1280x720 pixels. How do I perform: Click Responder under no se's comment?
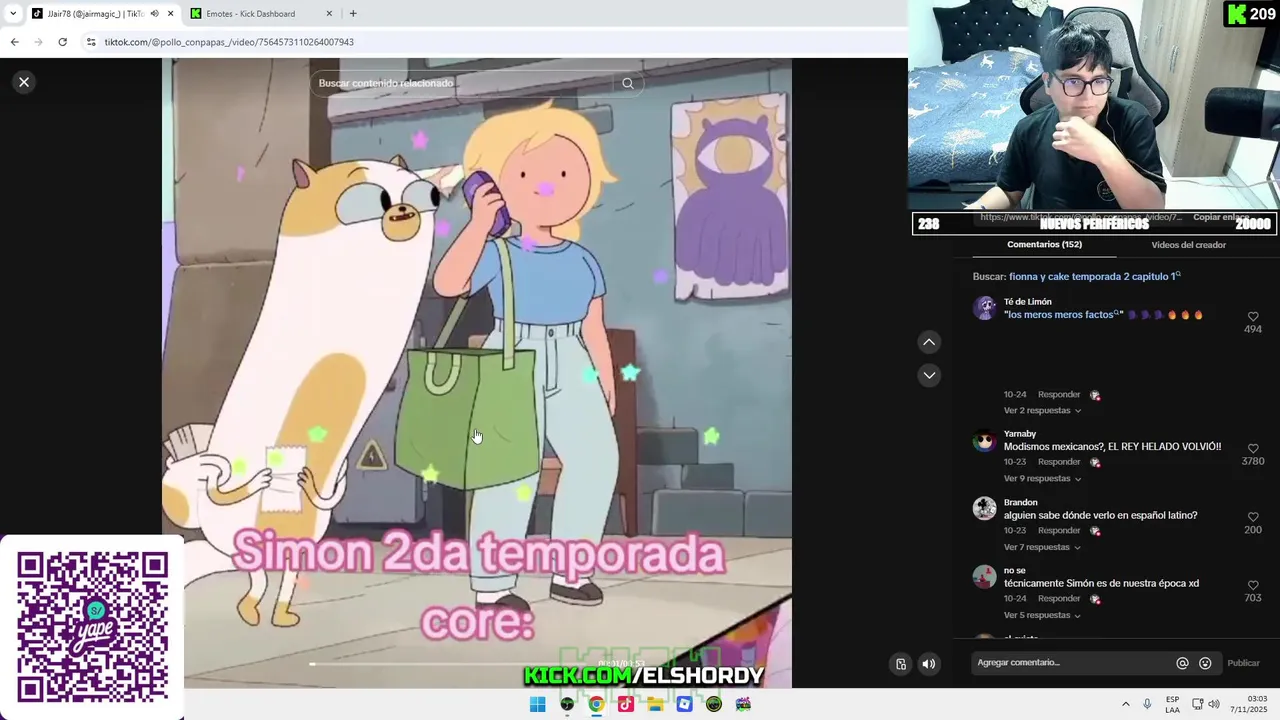pyautogui.click(x=1059, y=599)
